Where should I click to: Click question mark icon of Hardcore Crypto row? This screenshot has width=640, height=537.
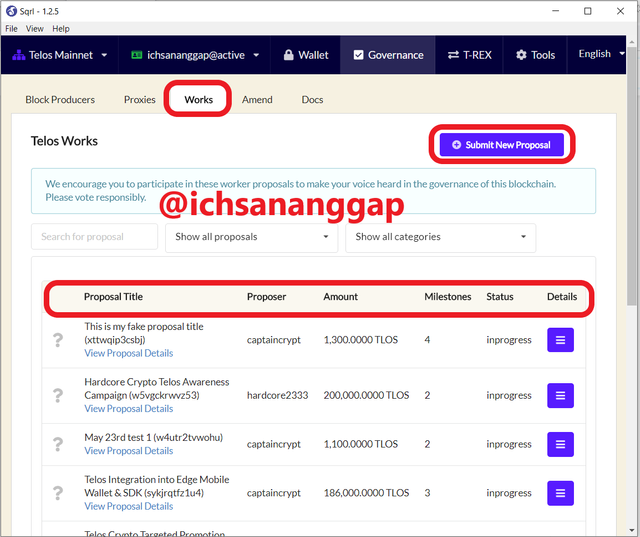point(58,395)
